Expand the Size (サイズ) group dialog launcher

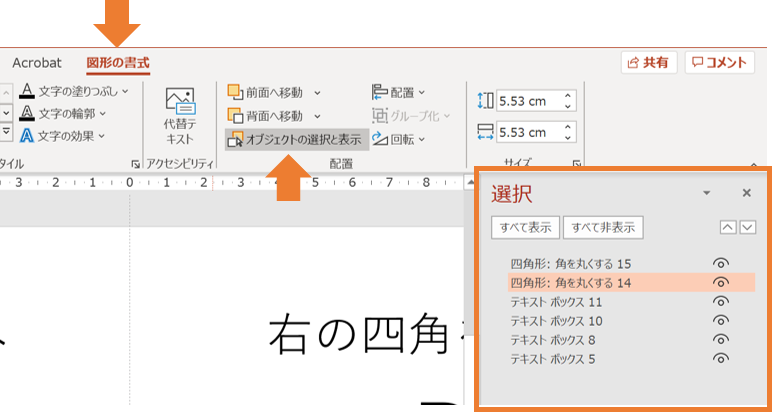pyautogui.click(x=576, y=163)
